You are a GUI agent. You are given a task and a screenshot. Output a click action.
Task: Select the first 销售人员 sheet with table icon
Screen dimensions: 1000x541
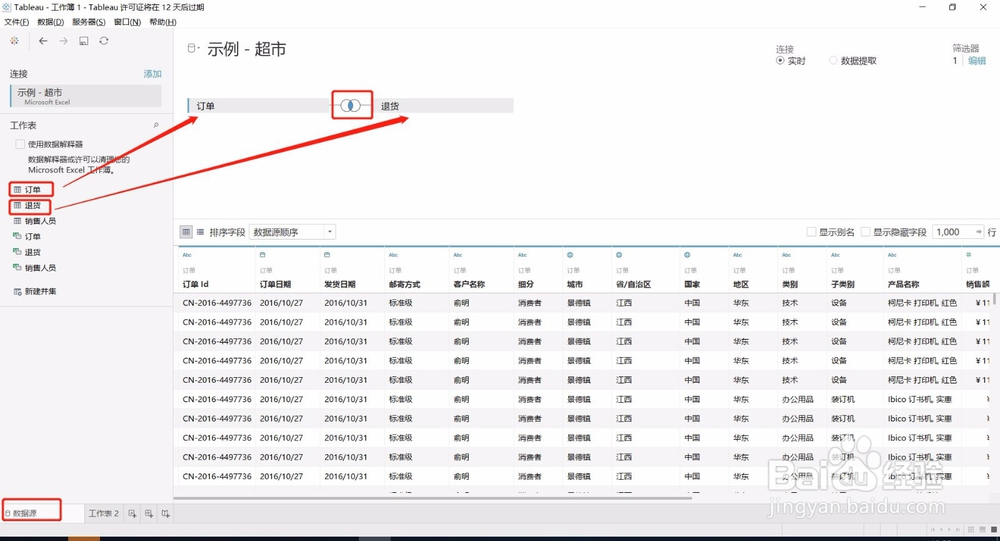pyautogui.click(x=36, y=221)
